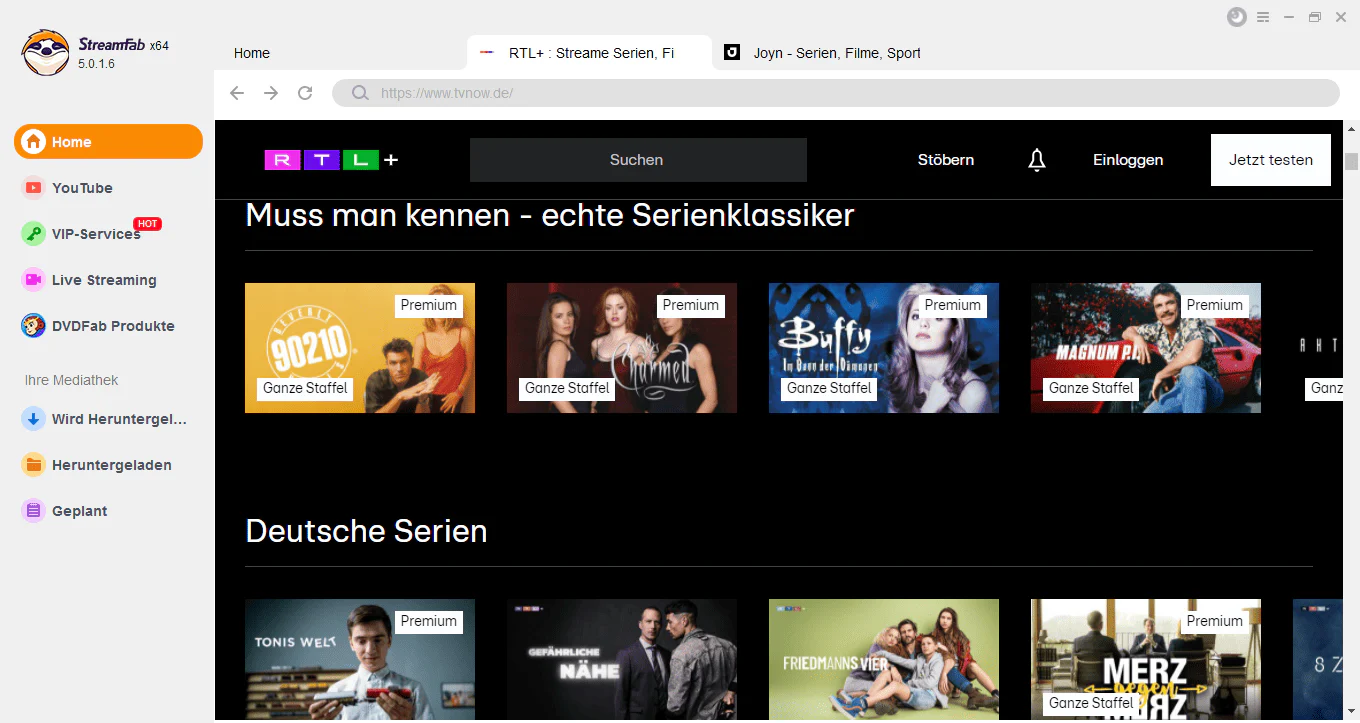Click the Joyn tab favicon
Viewport: 1360px width, 723px height.
coord(732,53)
